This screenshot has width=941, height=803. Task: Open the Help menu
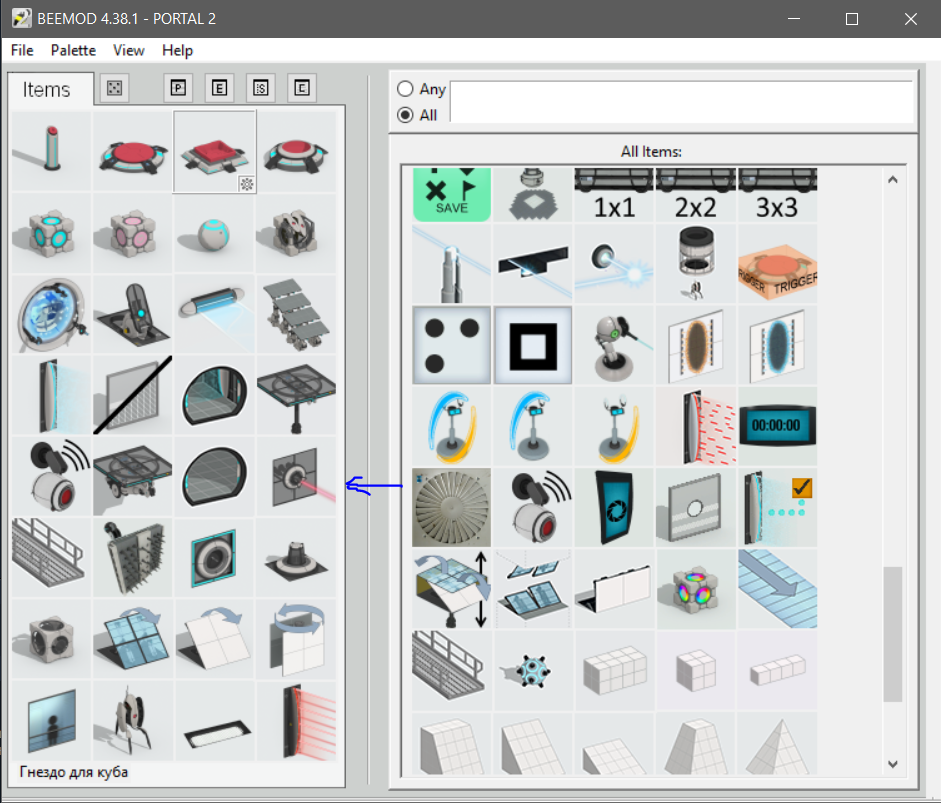pyautogui.click(x=178, y=50)
